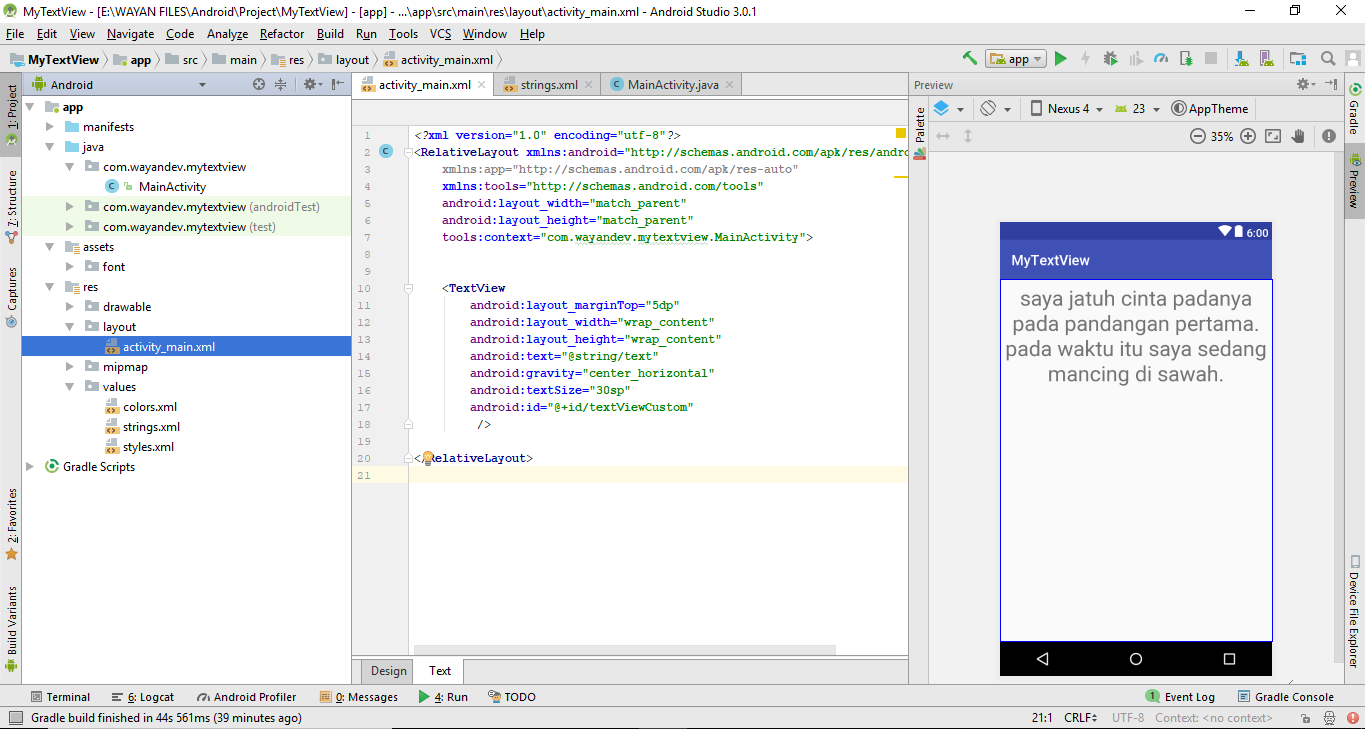
Task: Open the Android Profiler from the toolbar
Action: (x=1160, y=58)
